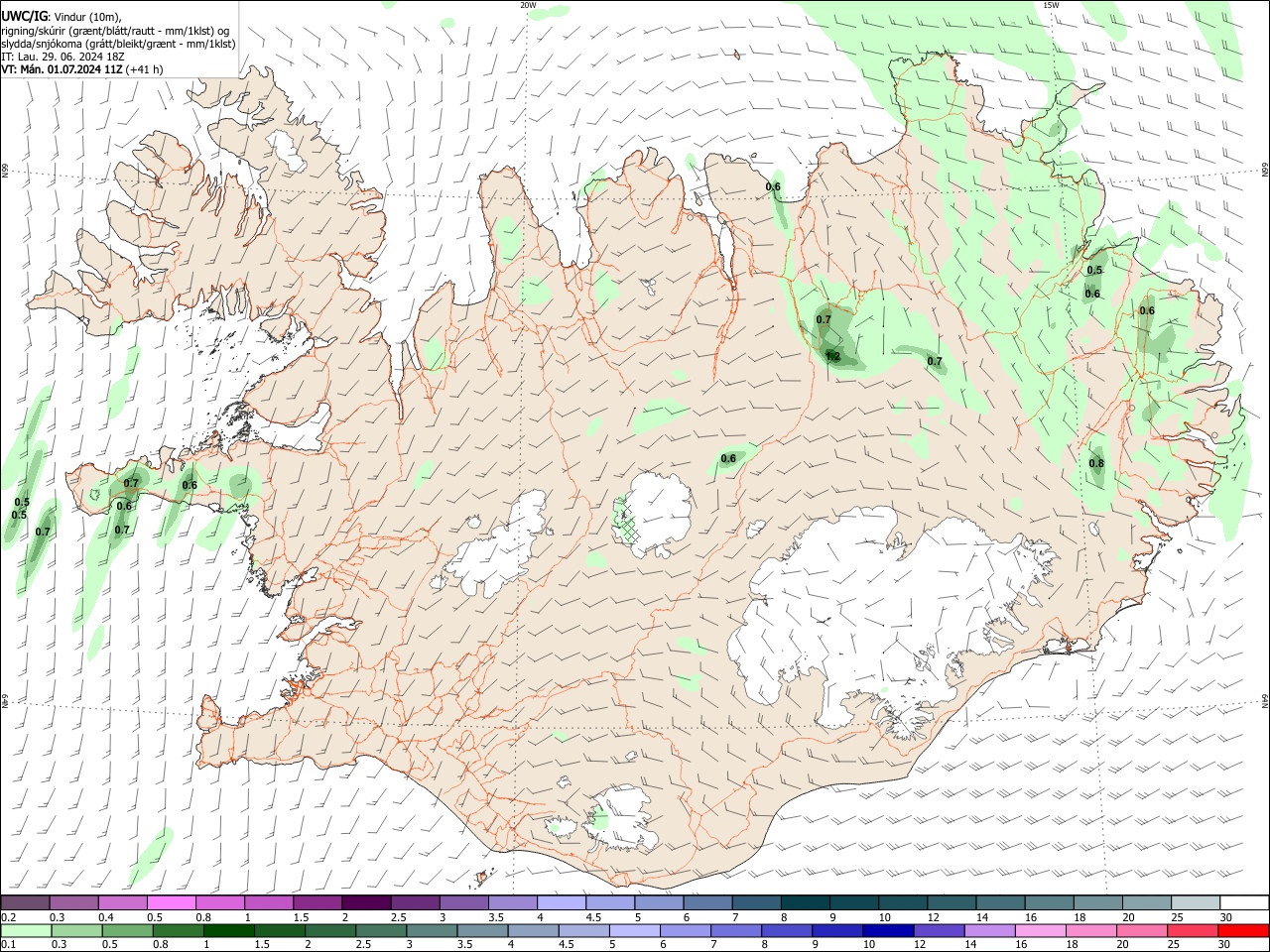Screen dimensions: 1270x952
Task: Select the white snow swatch above 30
Action: pos(1243,903)
